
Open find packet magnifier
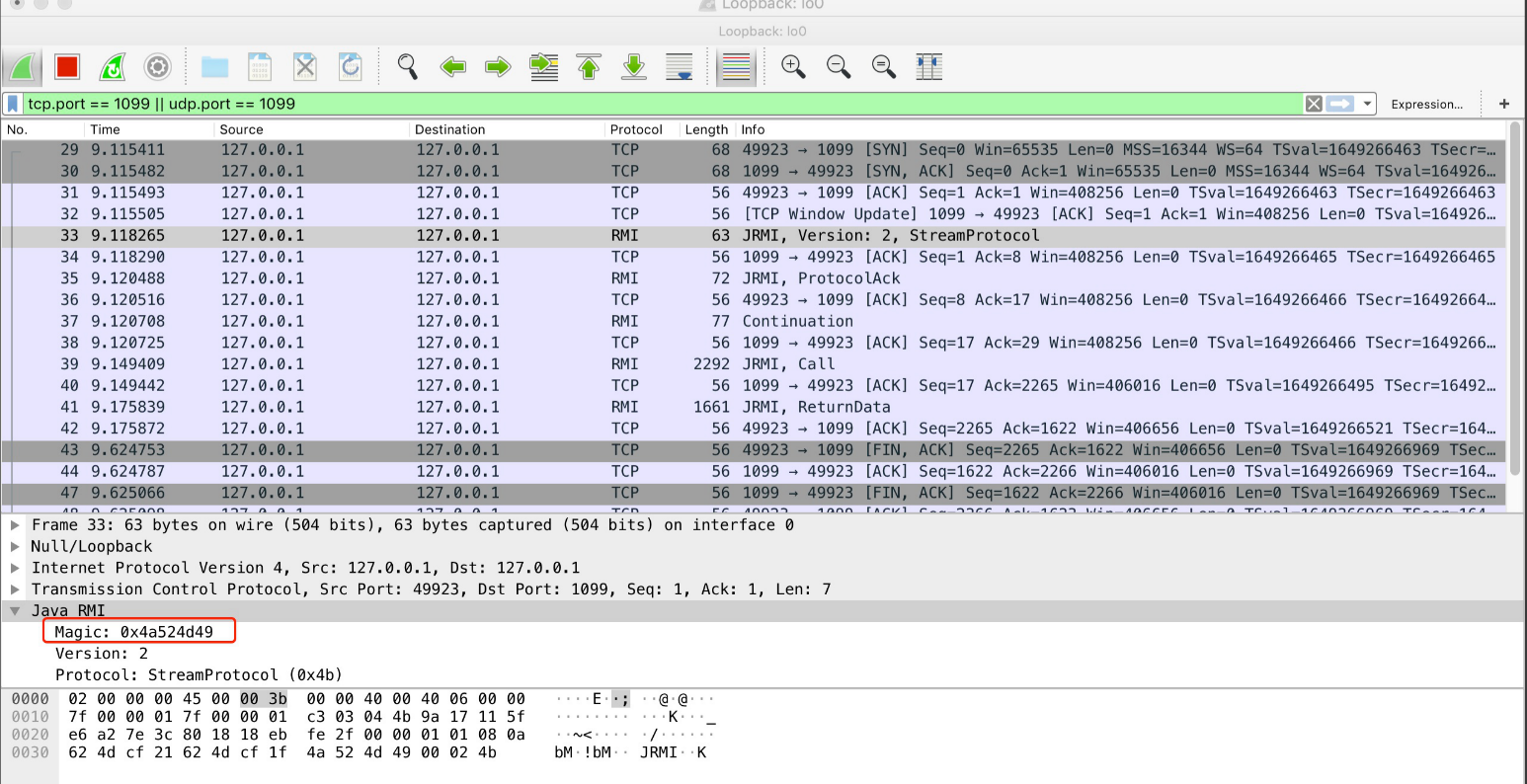[x=407, y=67]
